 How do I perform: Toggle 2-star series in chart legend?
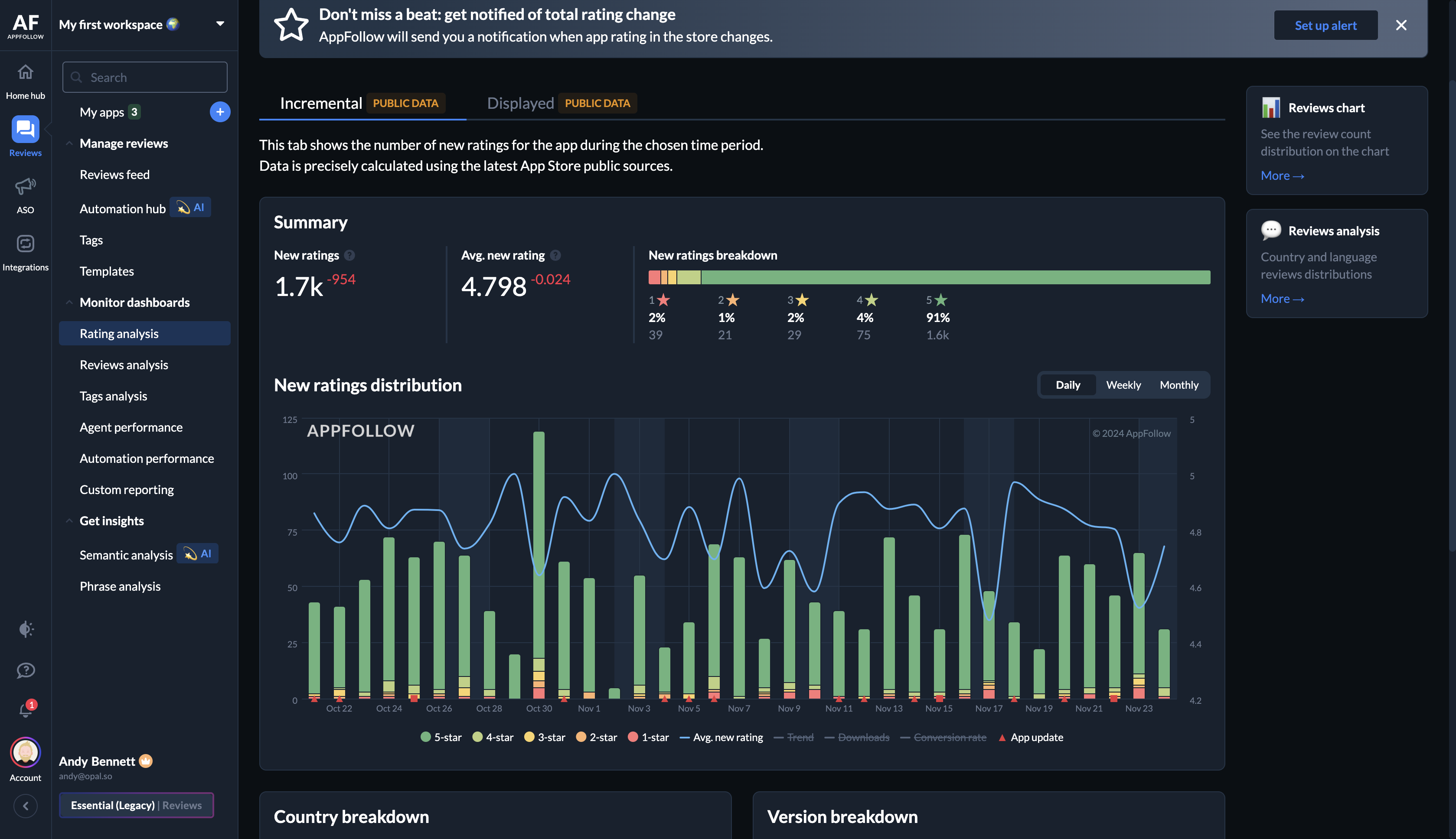click(597, 738)
